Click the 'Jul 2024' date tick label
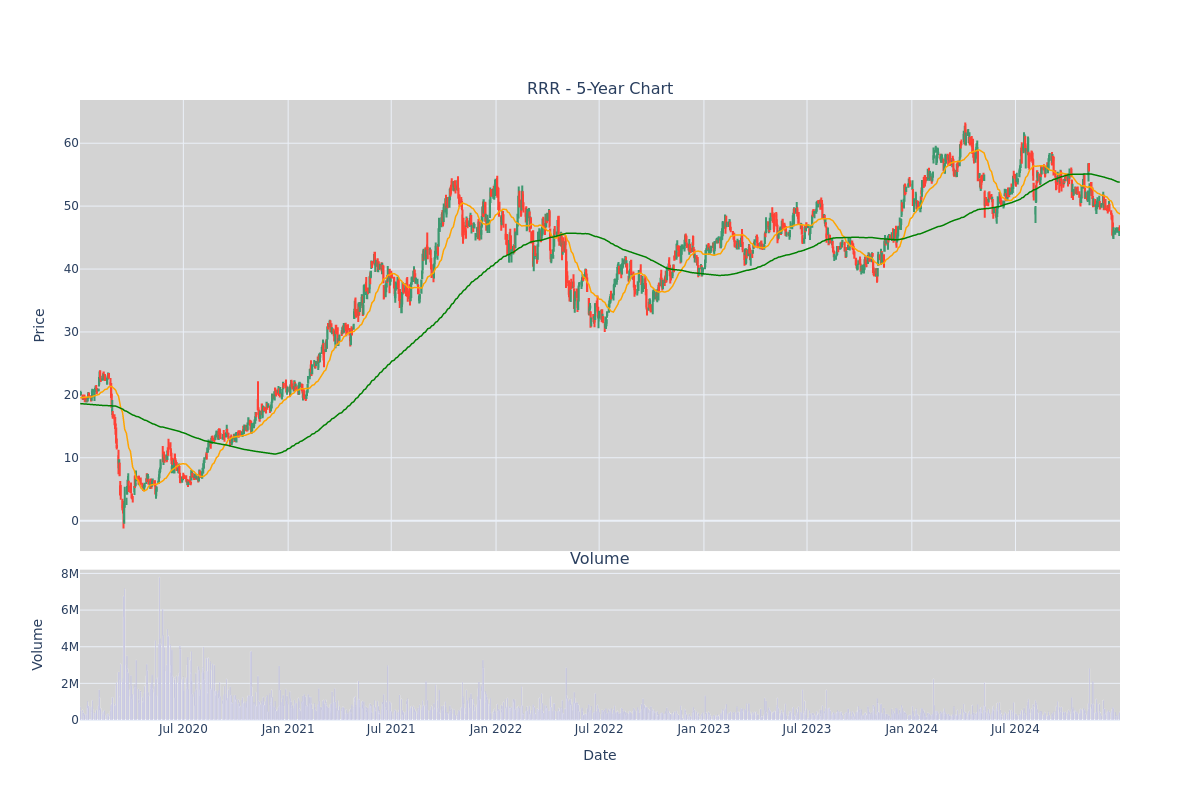Viewport: 1200px width, 800px height. click(x=1015, y=729)
